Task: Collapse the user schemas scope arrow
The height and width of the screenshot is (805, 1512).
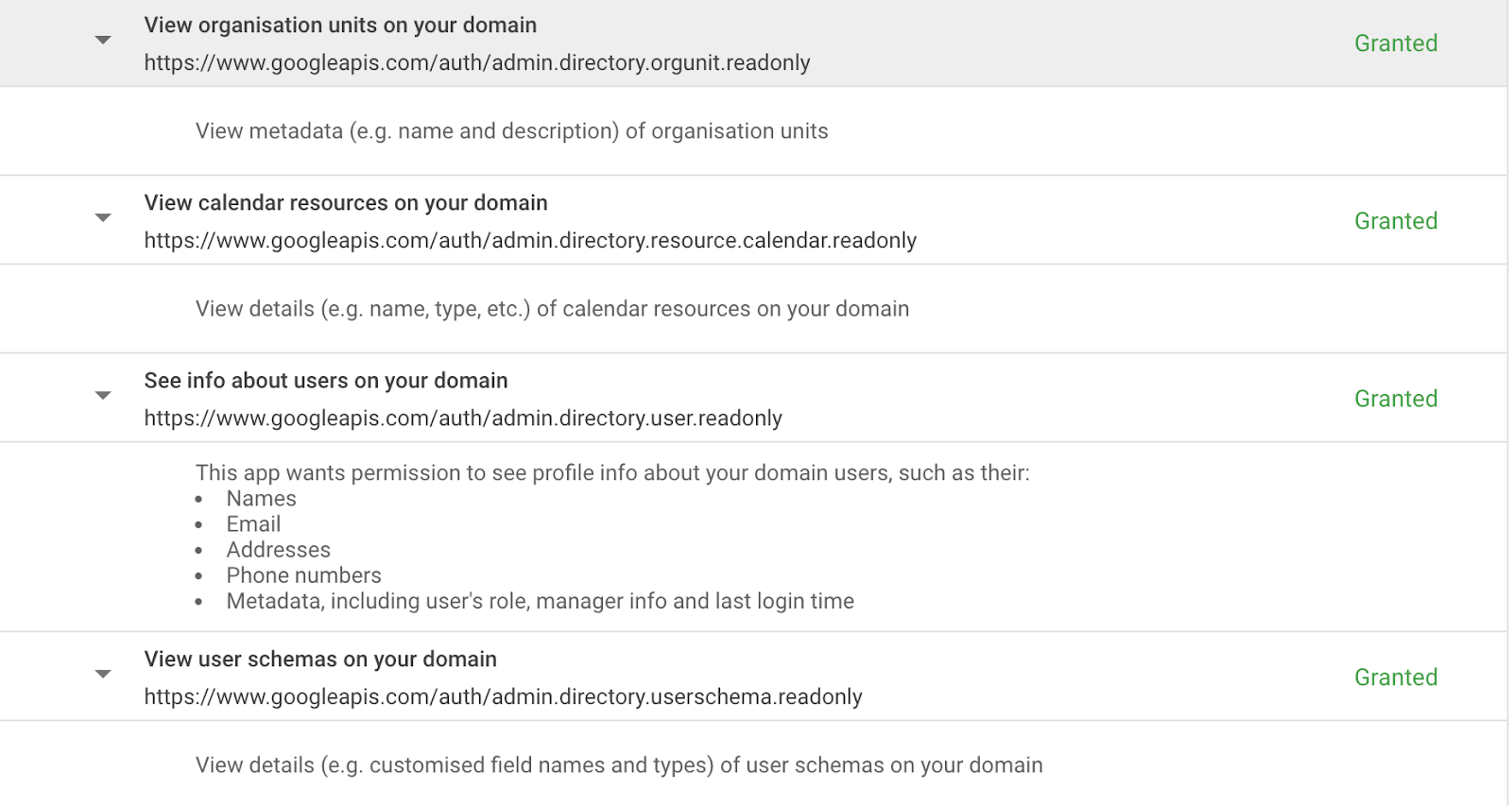Action: click(103, 674)
